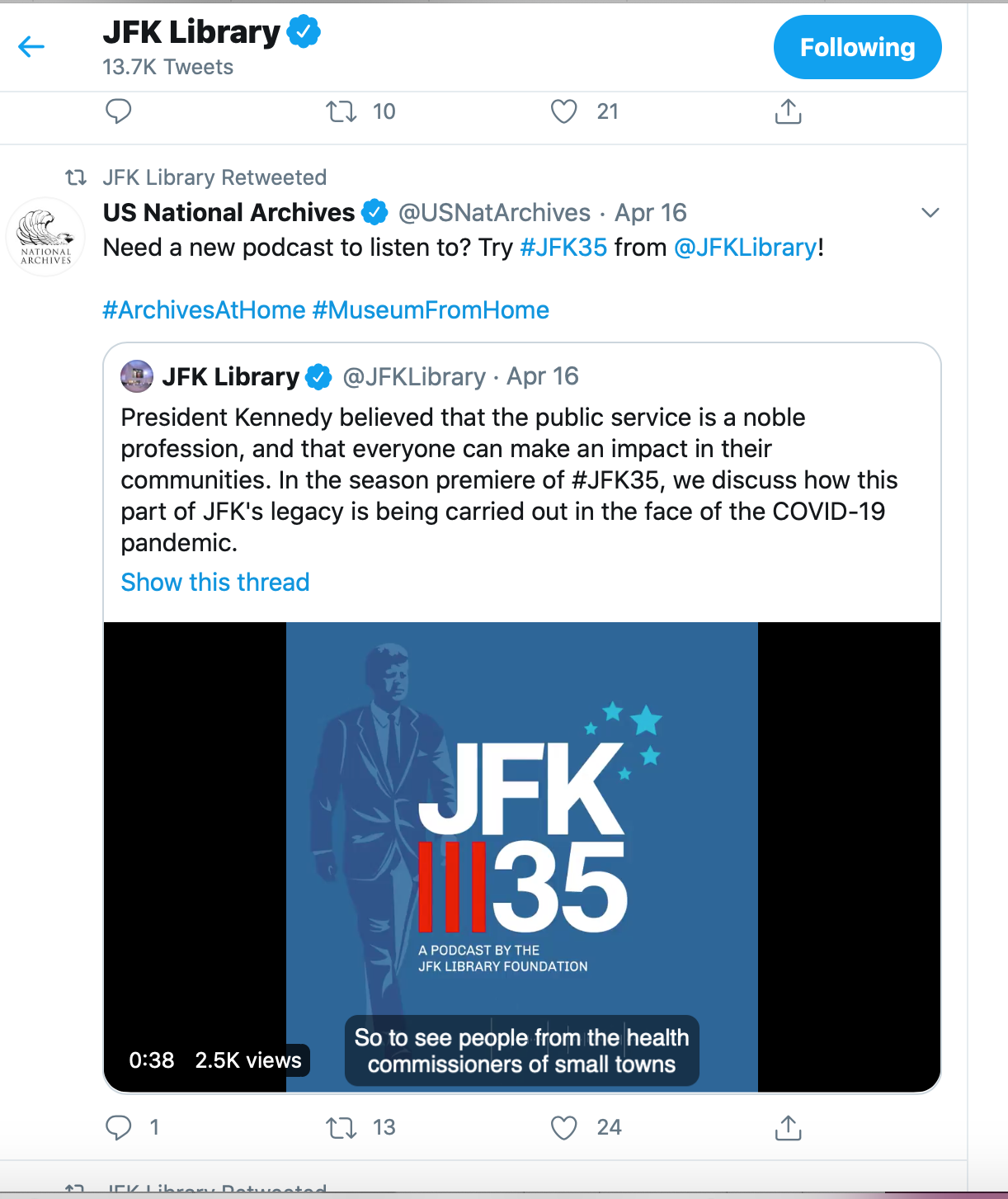Like the tweet with 24 likes
Viewport: 1008px width, 1199px height.
pos(564,1127)
